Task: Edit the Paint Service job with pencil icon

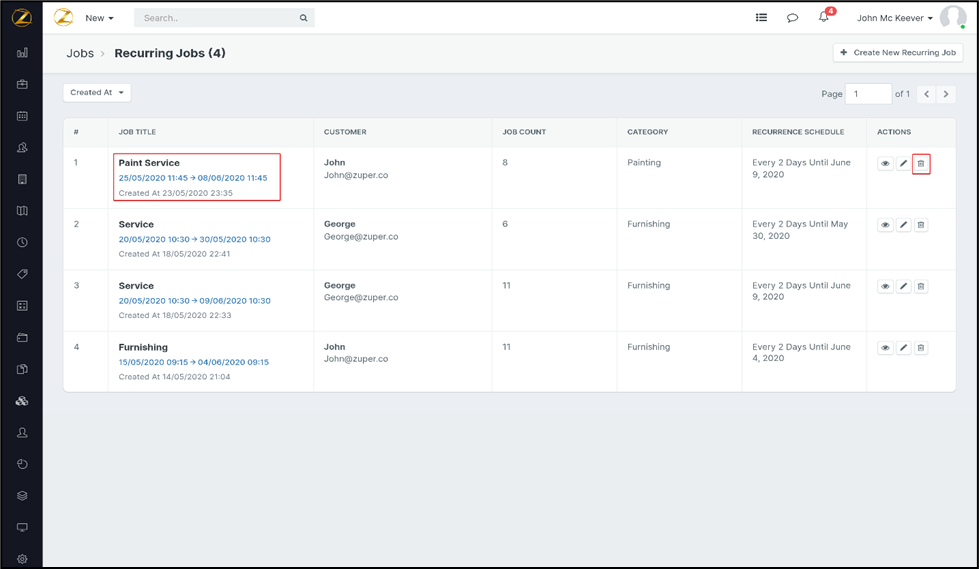Action: pyautogui.click(x=903, y=164)
